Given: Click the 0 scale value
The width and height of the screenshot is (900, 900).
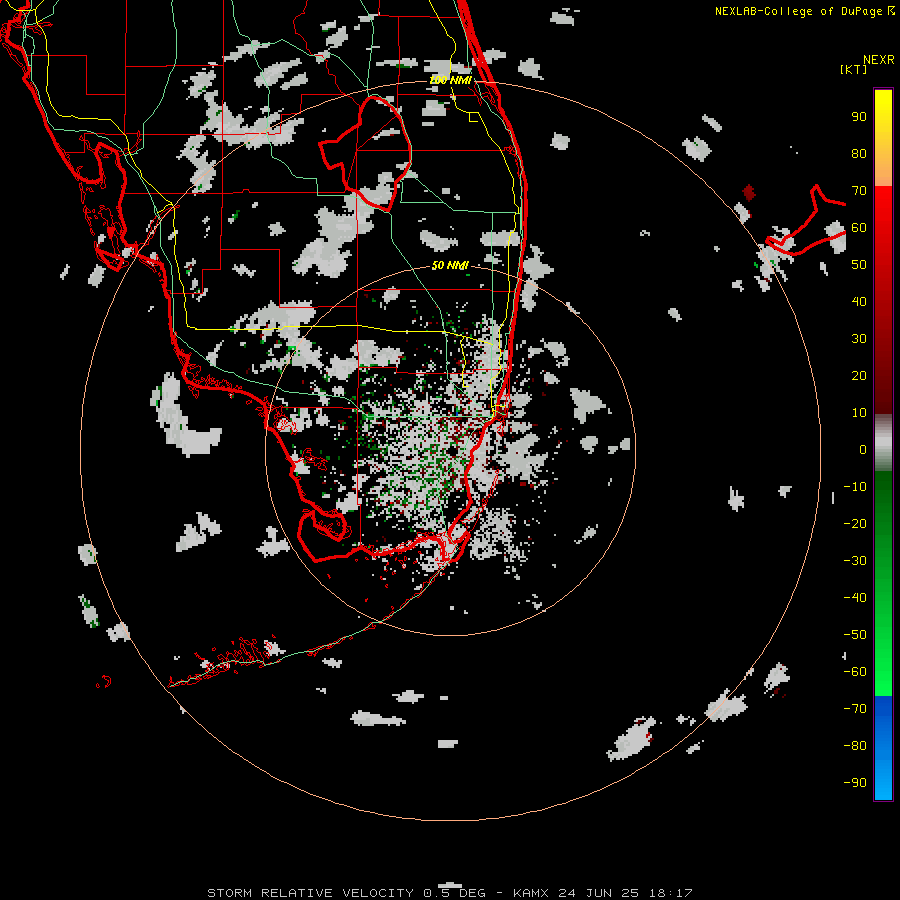Looking at the screenshot, I should 863,449.
